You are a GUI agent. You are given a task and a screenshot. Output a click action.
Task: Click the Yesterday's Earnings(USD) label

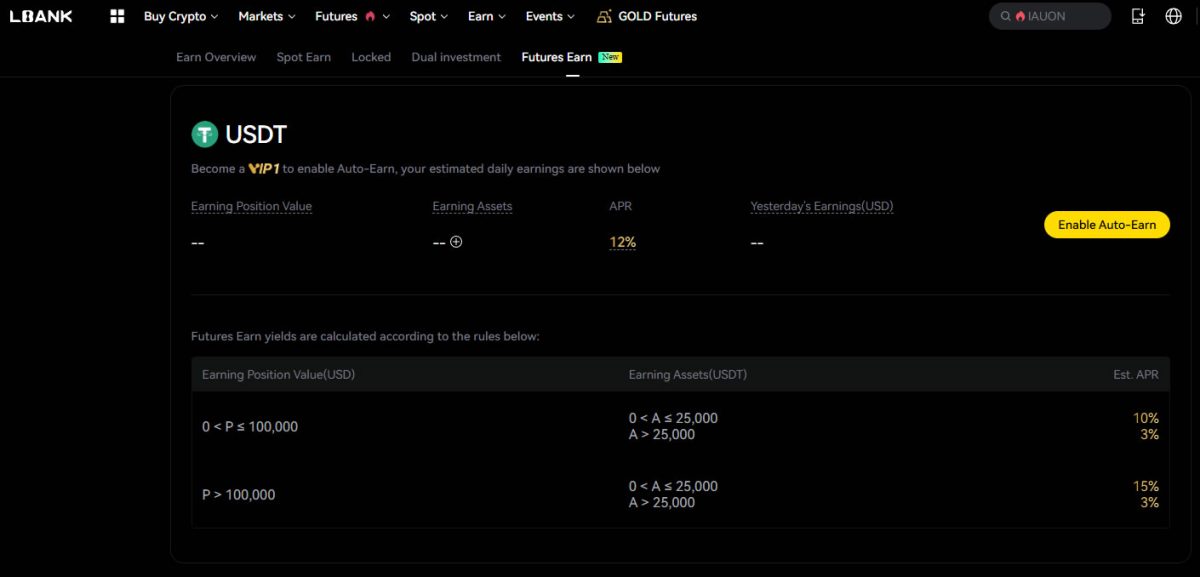tap(822, 206)
